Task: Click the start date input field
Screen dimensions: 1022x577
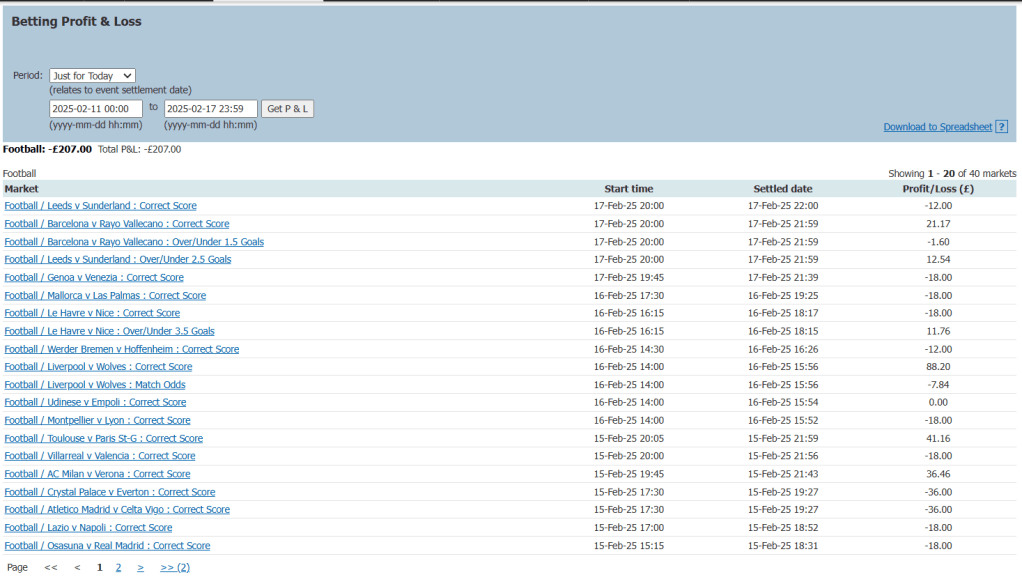Action: (96, 108)
